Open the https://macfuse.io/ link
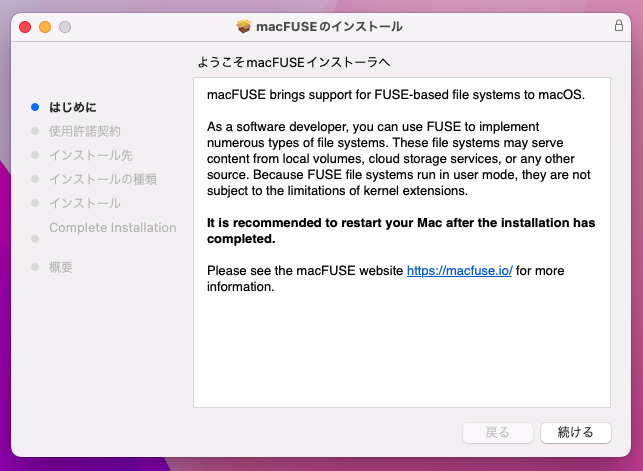643x471 pixels. click(x=459, y=271)
